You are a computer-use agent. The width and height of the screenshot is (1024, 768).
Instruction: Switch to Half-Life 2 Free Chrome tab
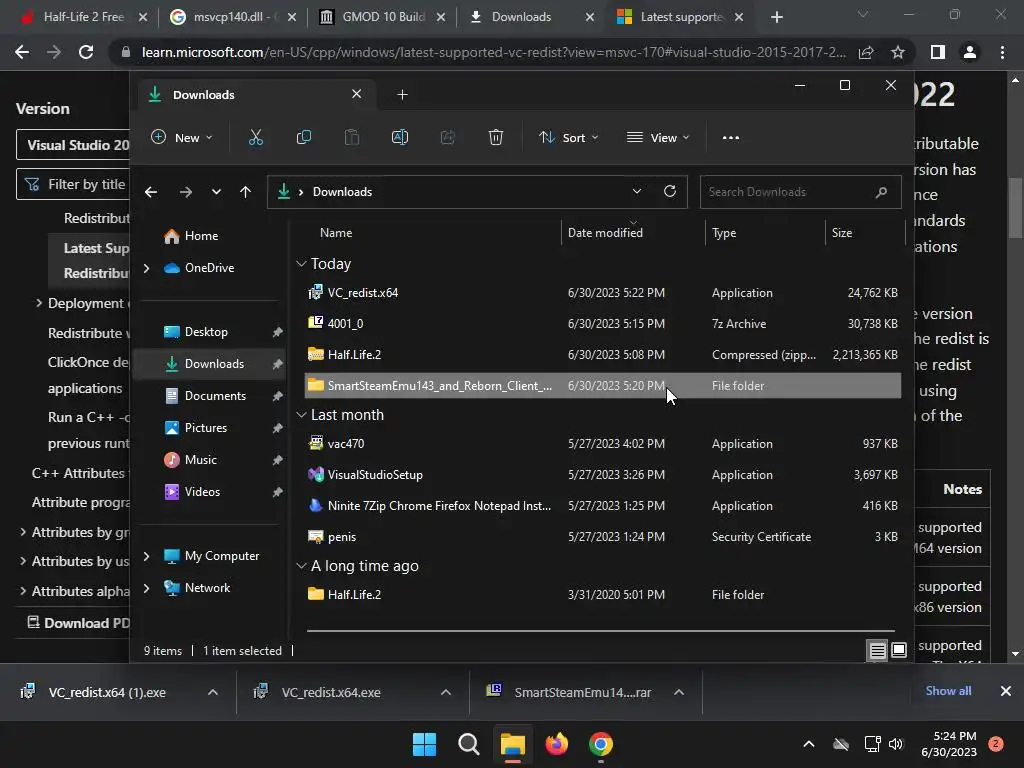pos(84,17)
